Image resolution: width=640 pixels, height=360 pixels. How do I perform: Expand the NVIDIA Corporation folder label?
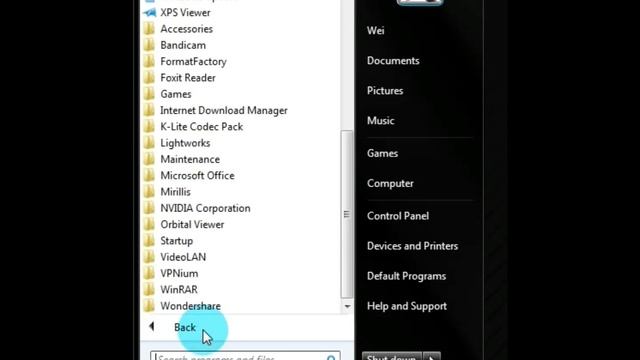pyautogui.click(x=205, y=208)
